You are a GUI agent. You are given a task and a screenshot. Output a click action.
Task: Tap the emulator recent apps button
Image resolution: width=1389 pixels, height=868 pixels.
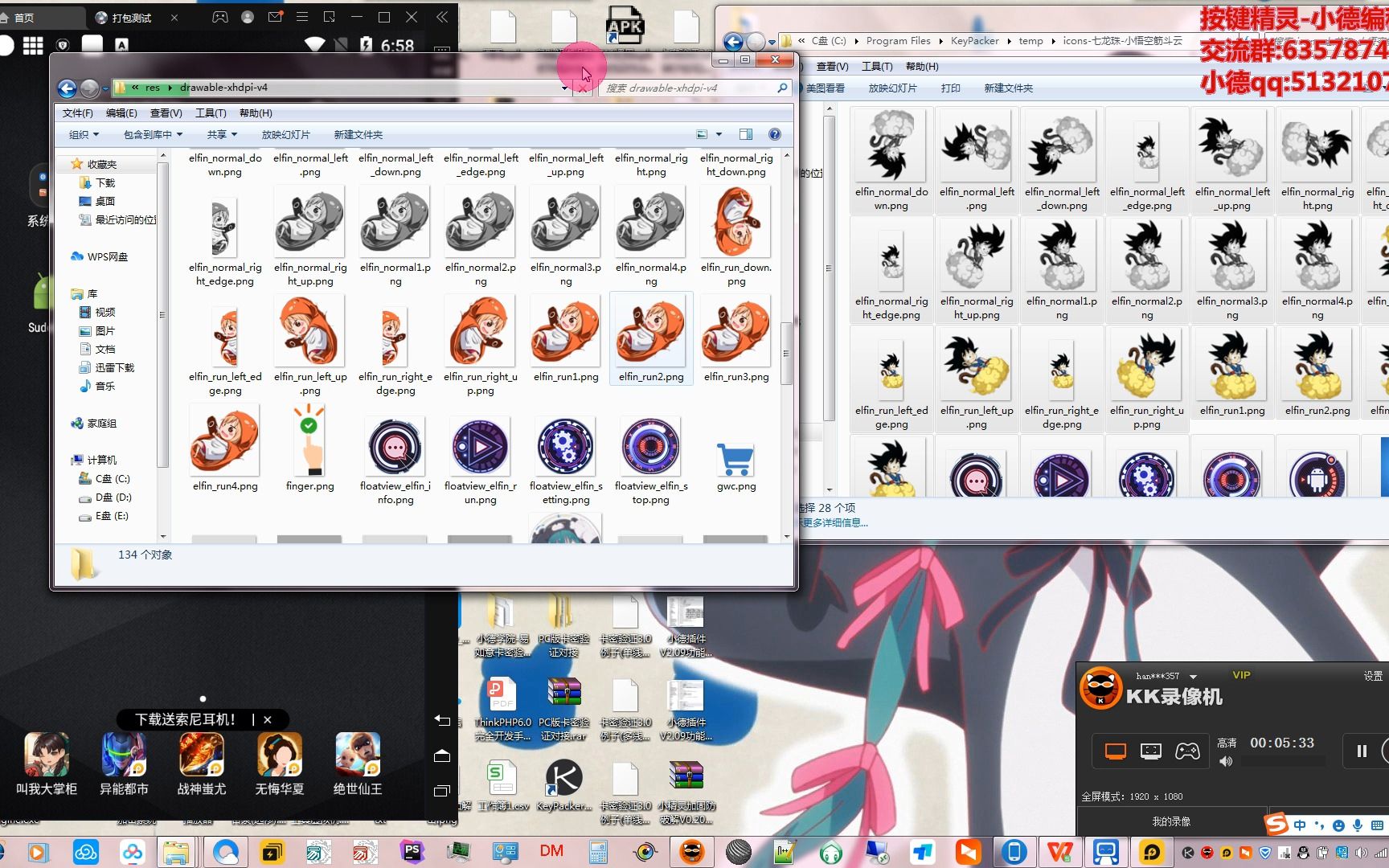442,791
